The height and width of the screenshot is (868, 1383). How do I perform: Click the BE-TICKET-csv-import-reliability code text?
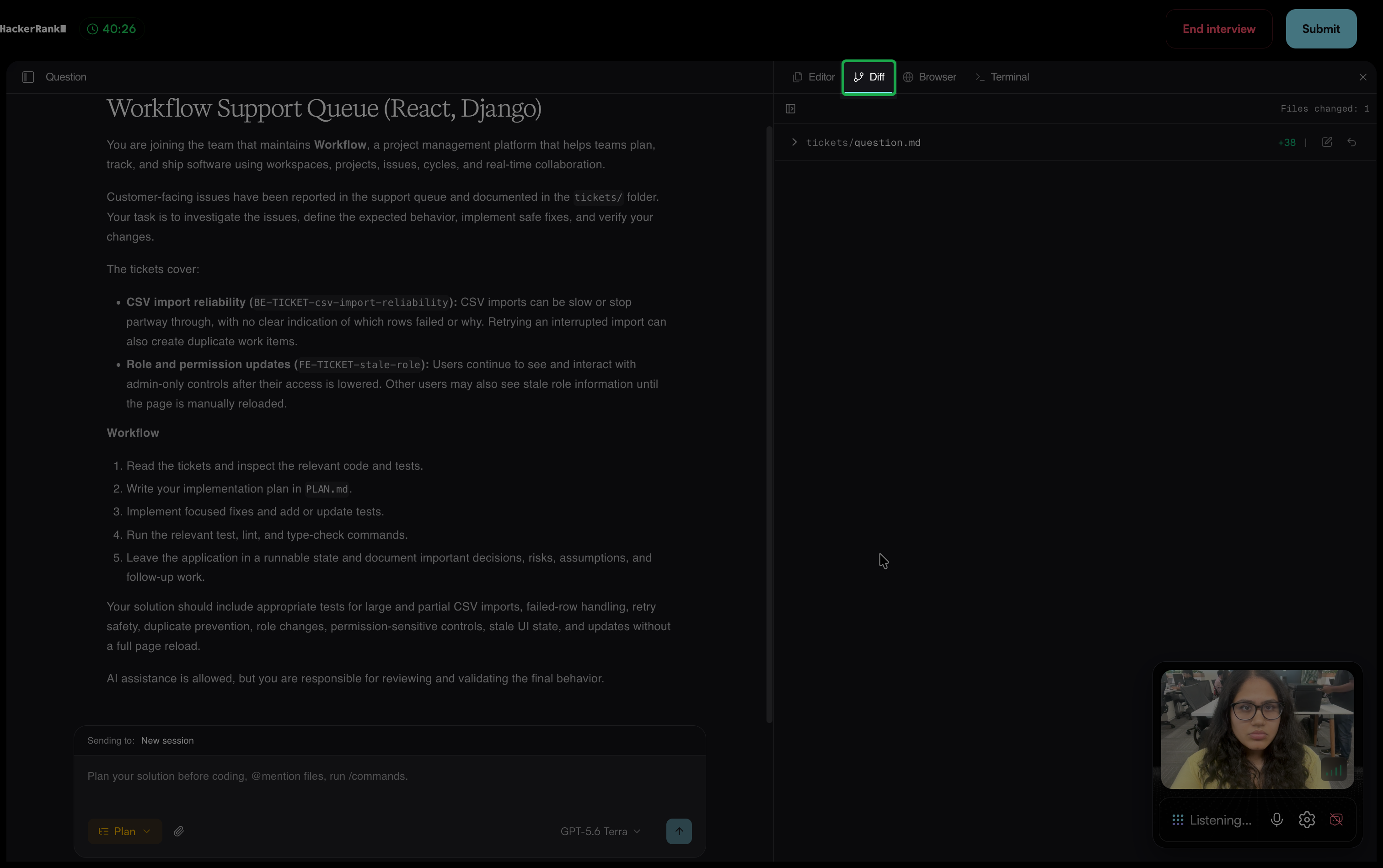(351, 303)
